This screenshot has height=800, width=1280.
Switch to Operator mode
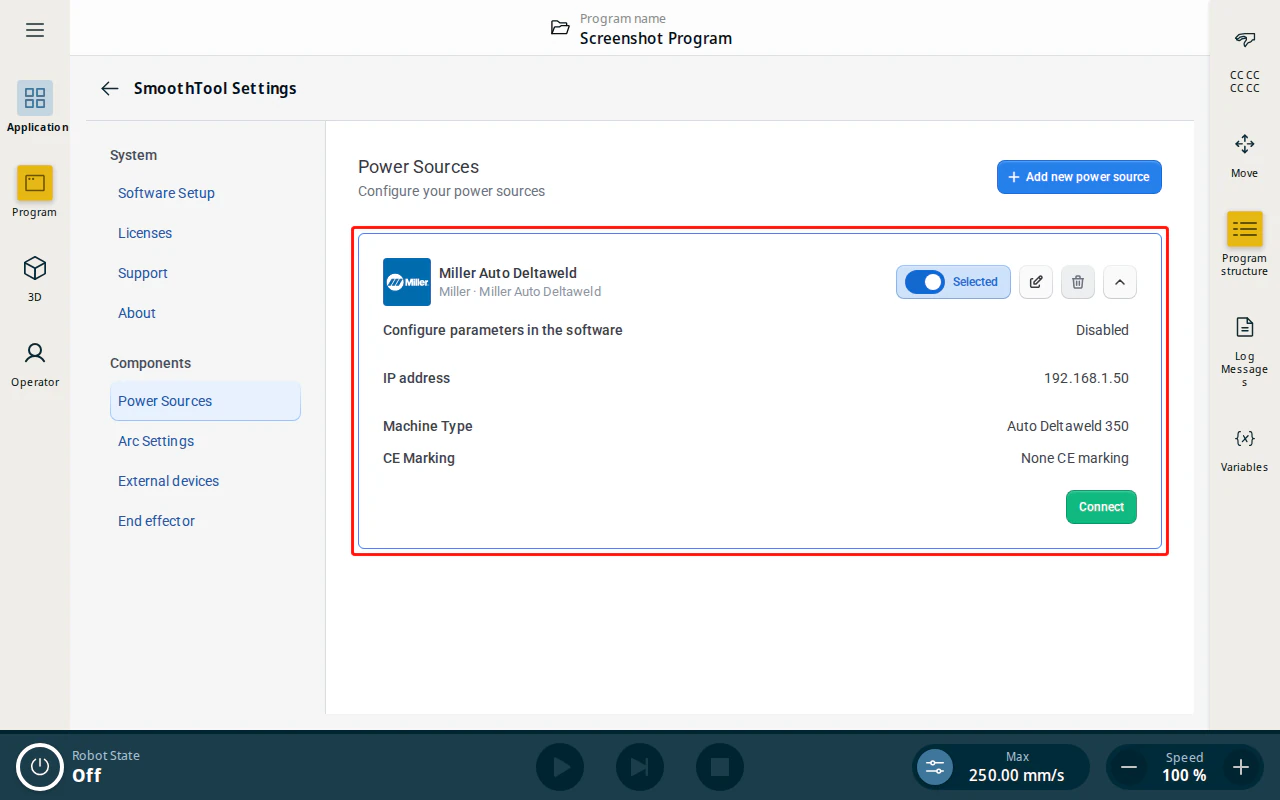[35, 362]
